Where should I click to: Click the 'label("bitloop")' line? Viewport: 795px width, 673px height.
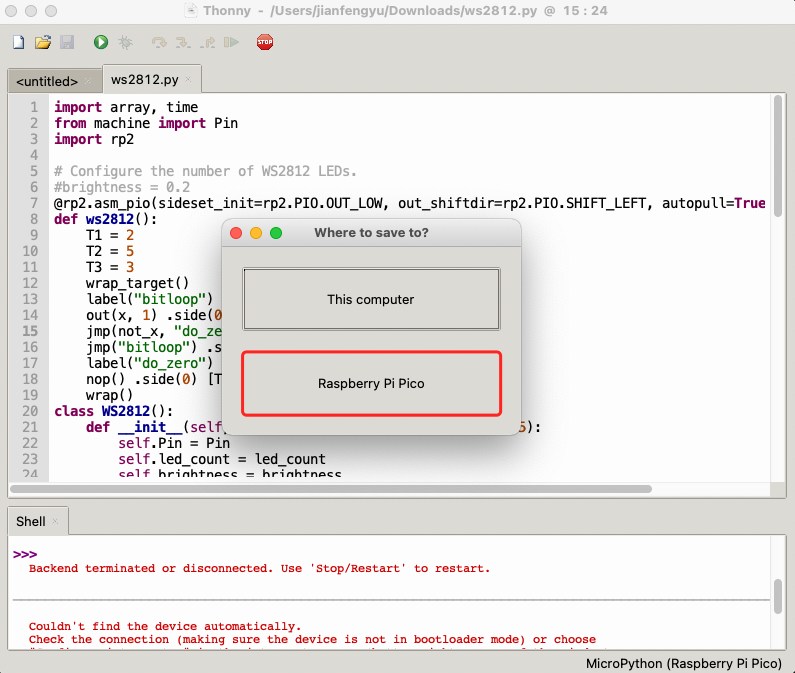(150, 299)
